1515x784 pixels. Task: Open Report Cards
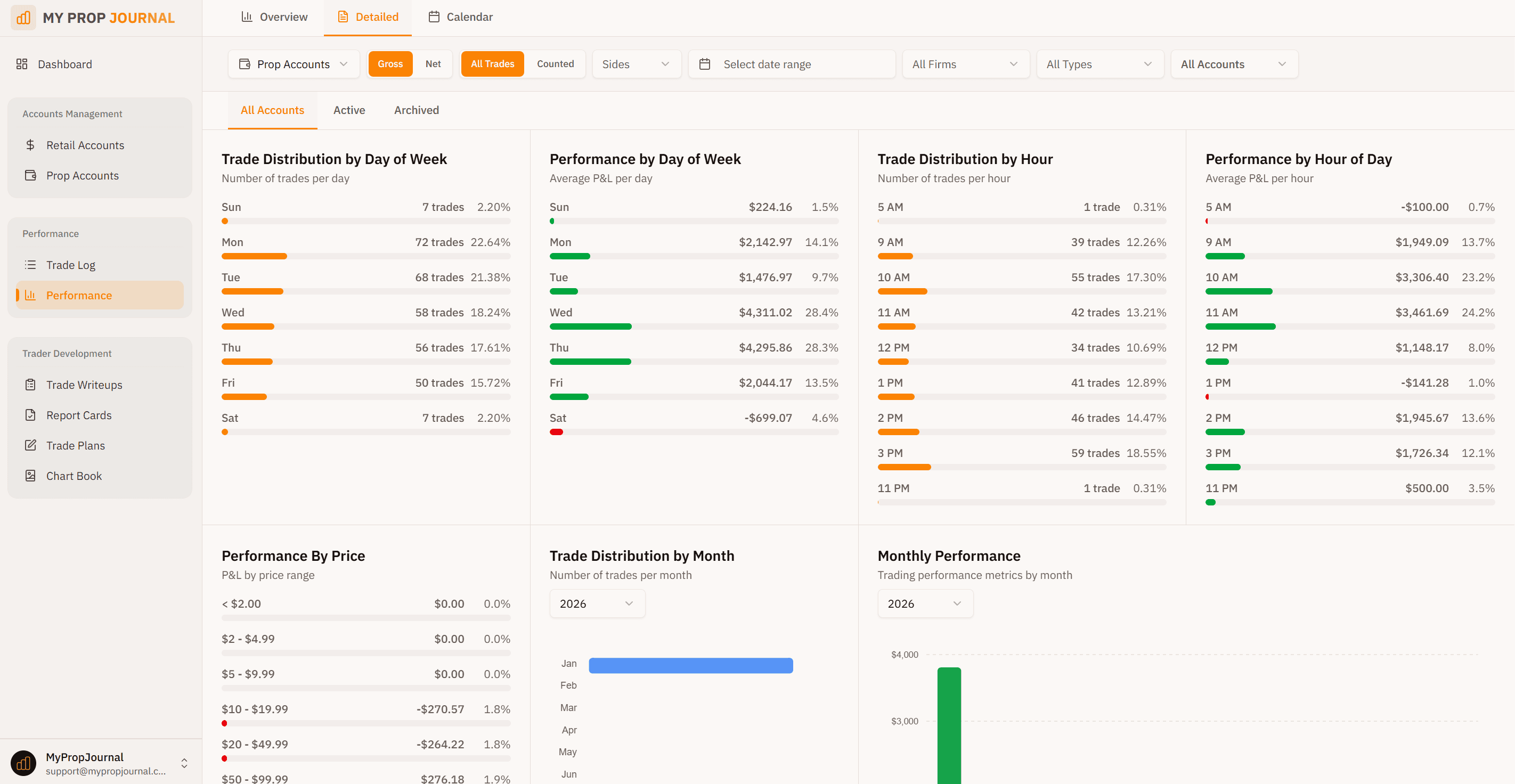point(100,415)
